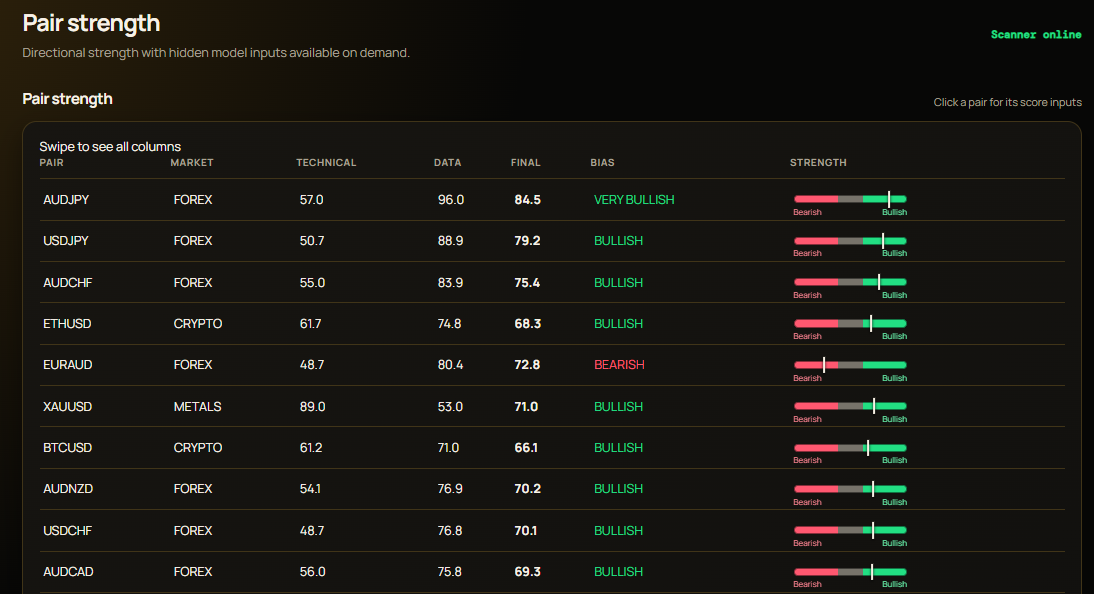
Task: Click the Scanner online status
Action: 1036,34
